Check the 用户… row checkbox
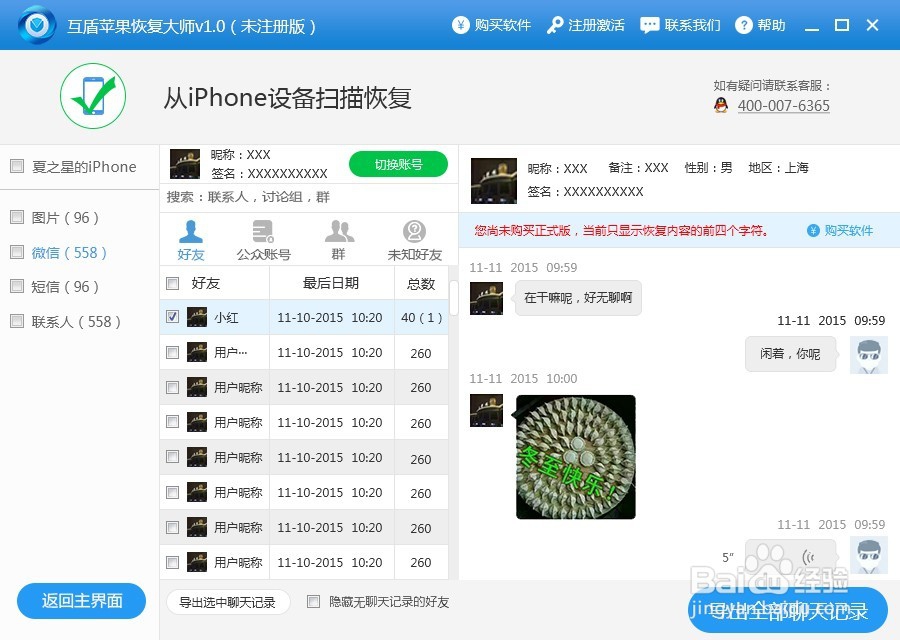 [172, 352]
